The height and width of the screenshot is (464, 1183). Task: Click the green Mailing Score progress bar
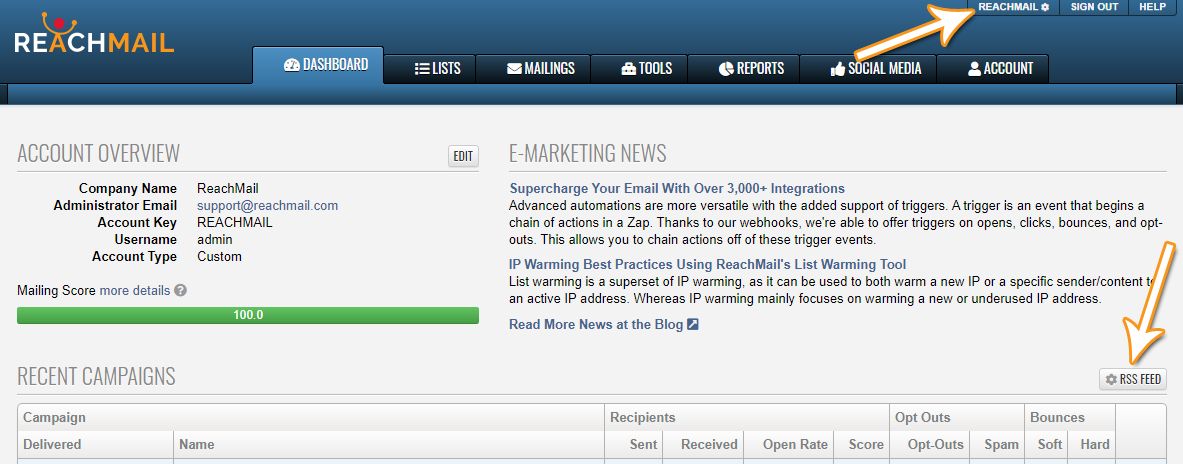(x=248, y=315)
